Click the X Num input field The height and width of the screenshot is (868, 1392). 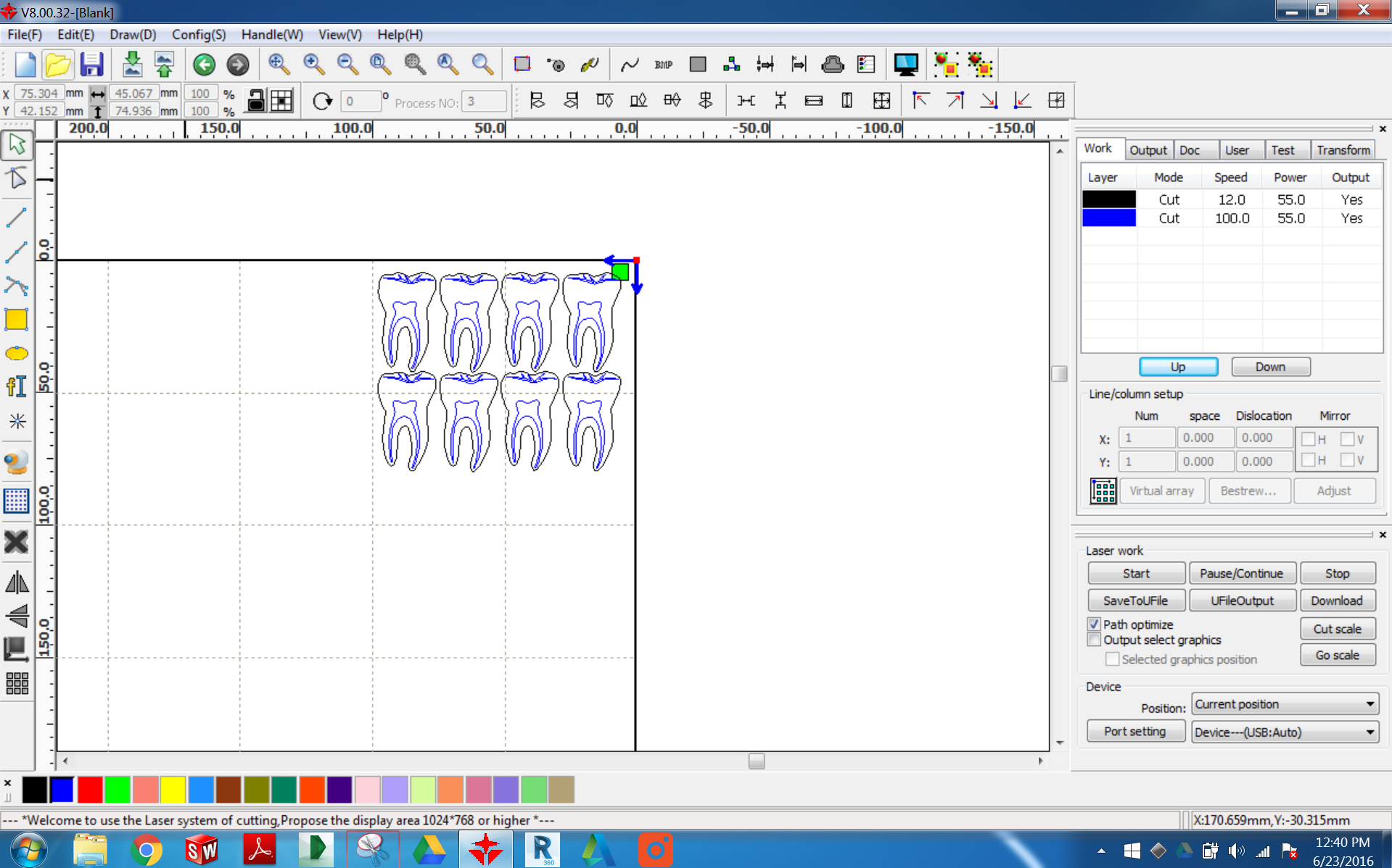(1146, 438)
